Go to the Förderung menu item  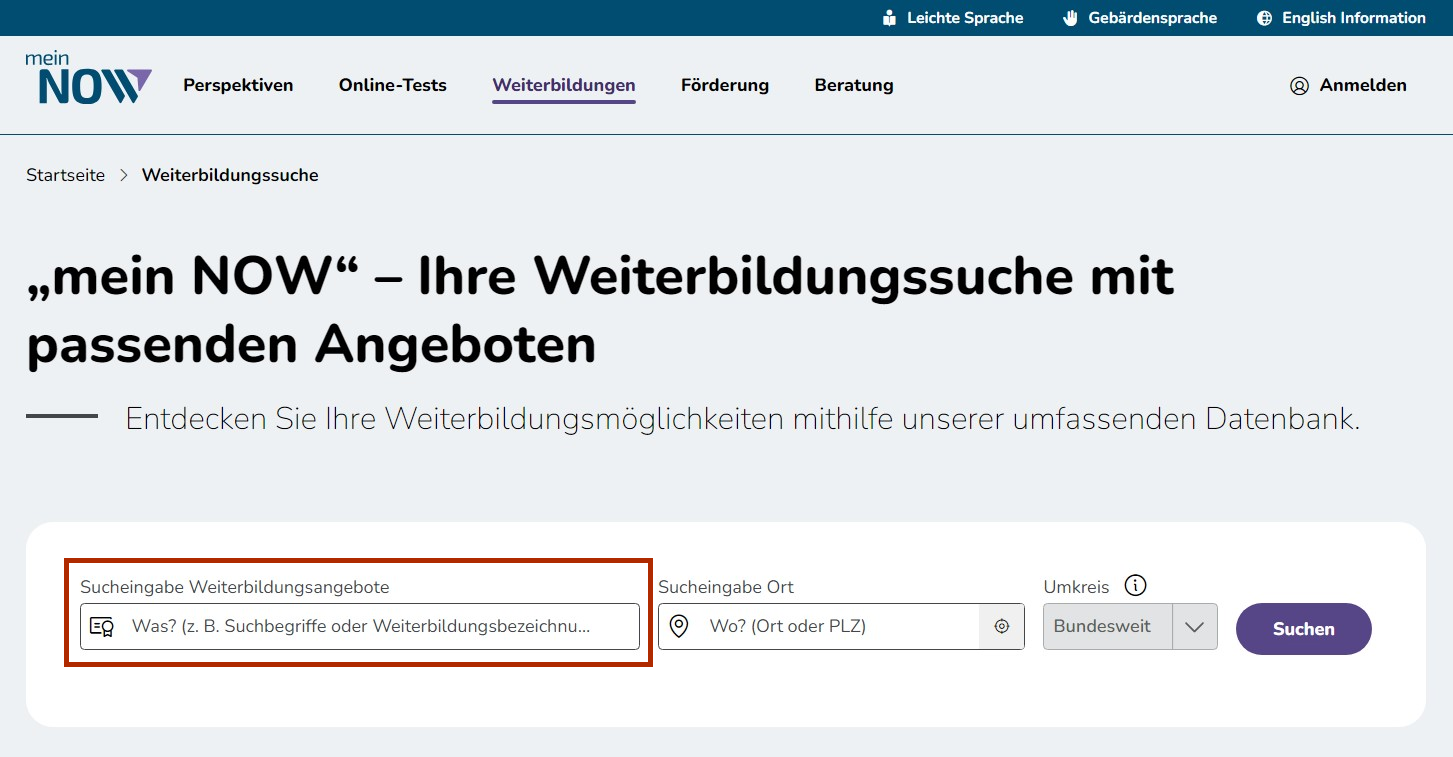pyautogui.click(x=725, y=85)
